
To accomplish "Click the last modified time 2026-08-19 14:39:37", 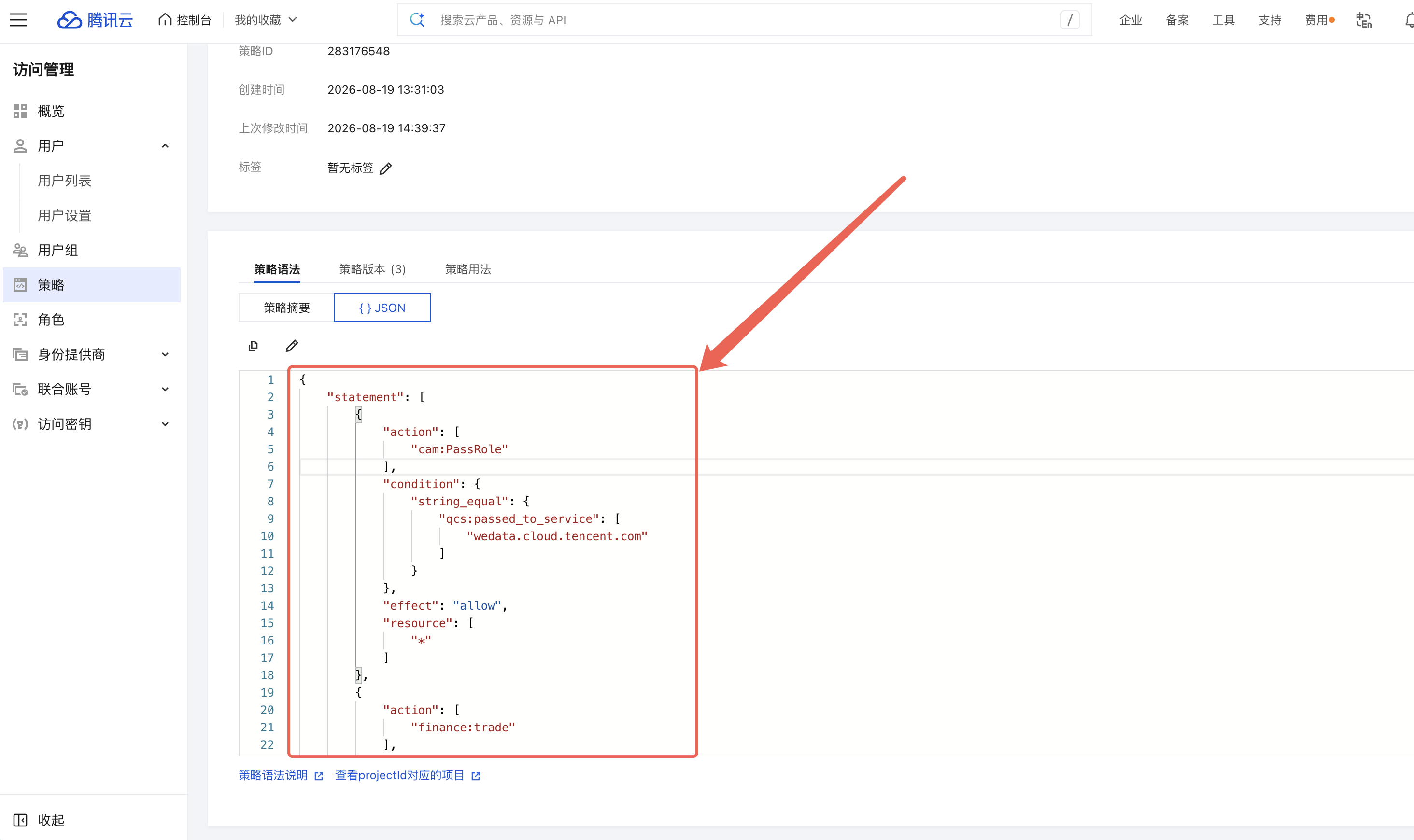I will click(386, 128).
